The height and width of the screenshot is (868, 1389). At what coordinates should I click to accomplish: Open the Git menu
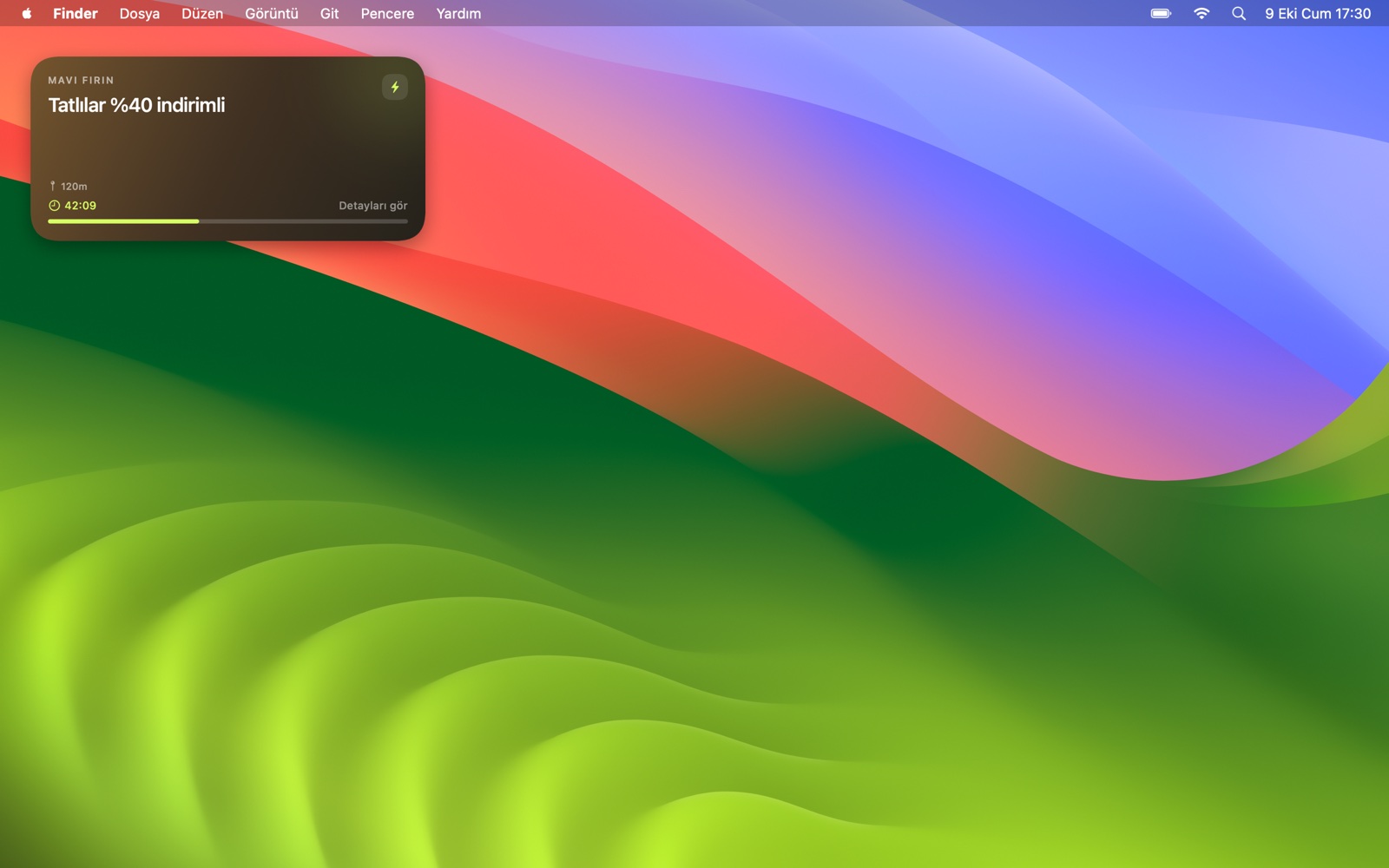[330, 13]
